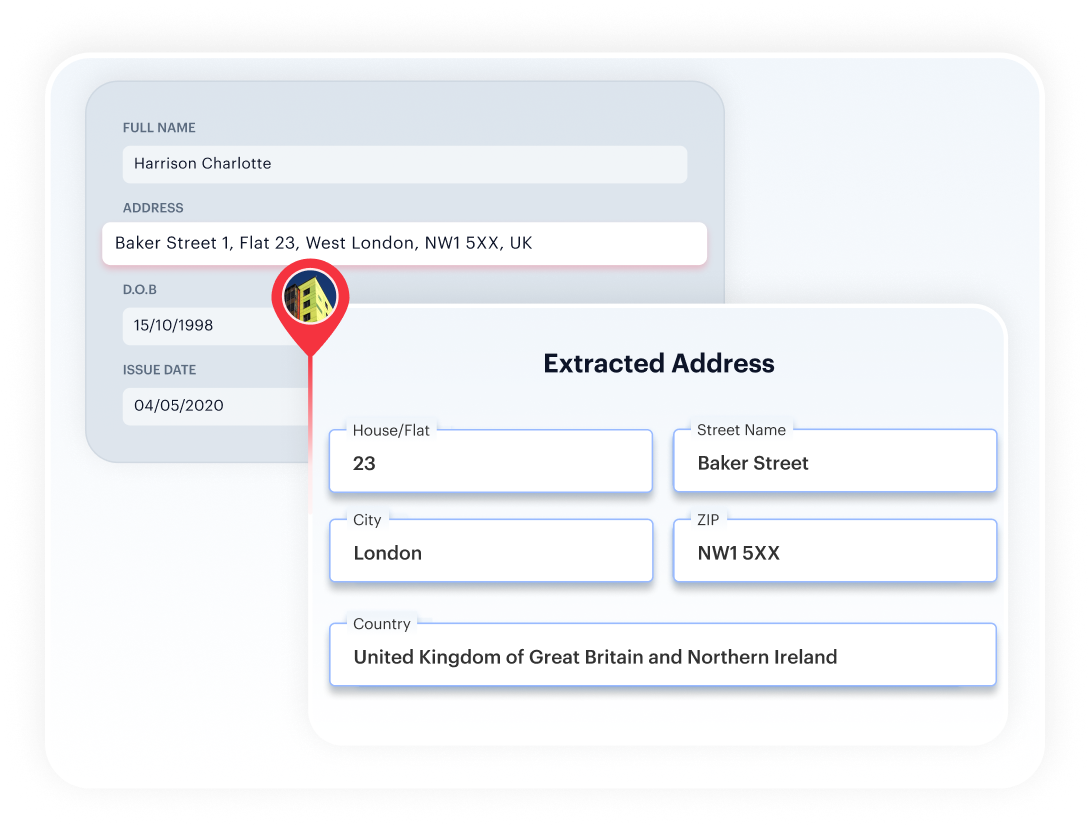Viewport: 1091px width, 827px height.
Task: Click the House/Flat label tab
Action: [390, 430]
